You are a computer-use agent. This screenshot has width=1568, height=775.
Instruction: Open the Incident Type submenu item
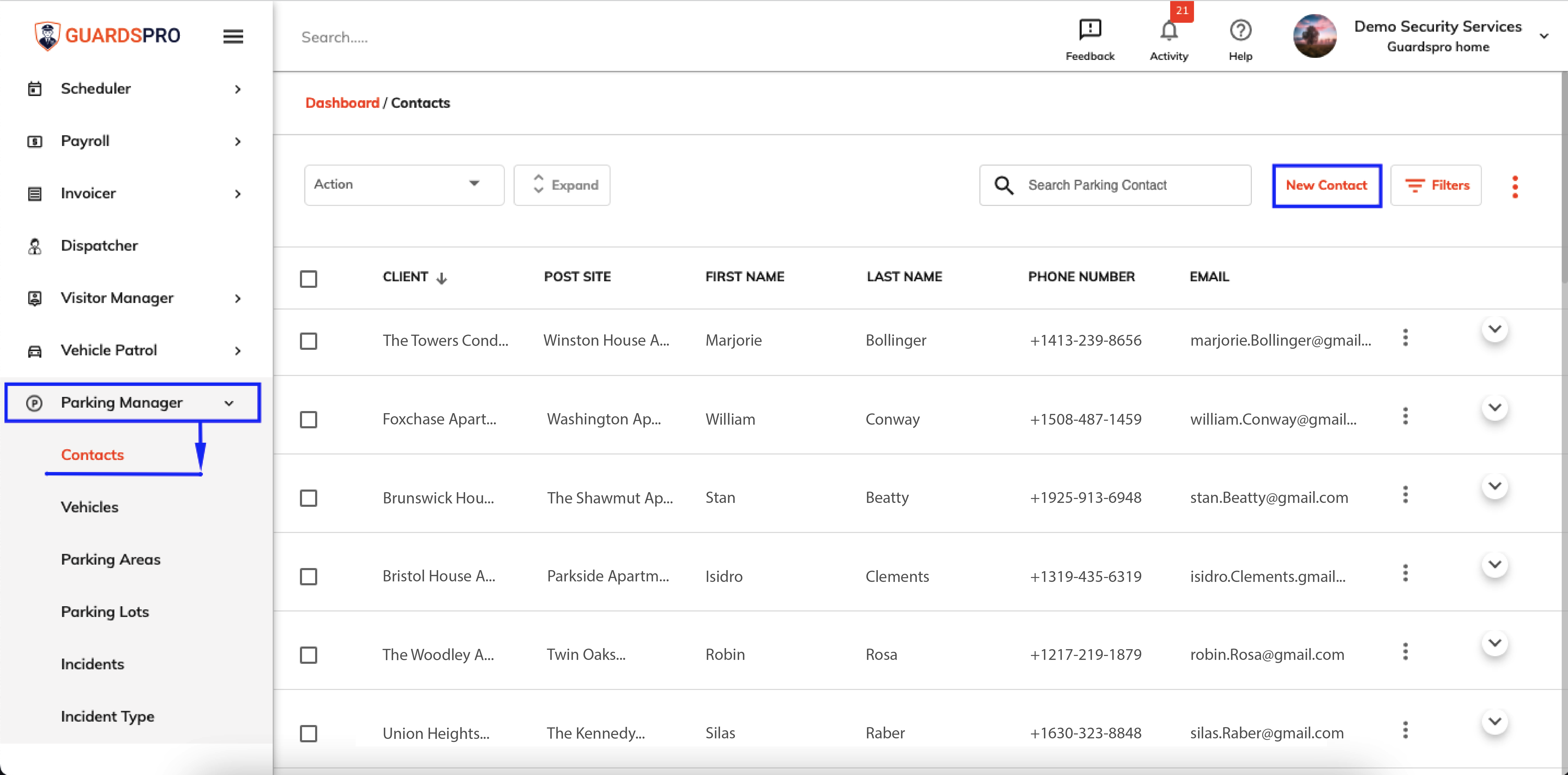[108, 717]
